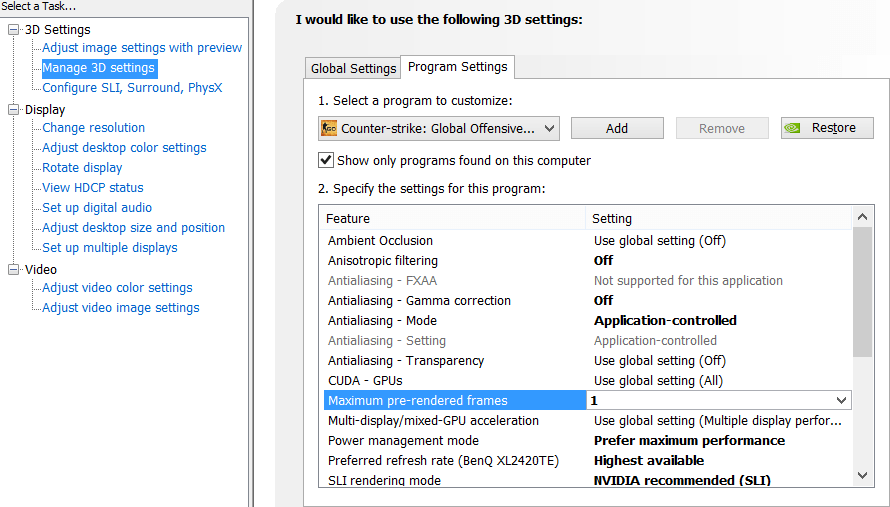
Task: Open View HDCP status page
Action: tap(93, 187)
